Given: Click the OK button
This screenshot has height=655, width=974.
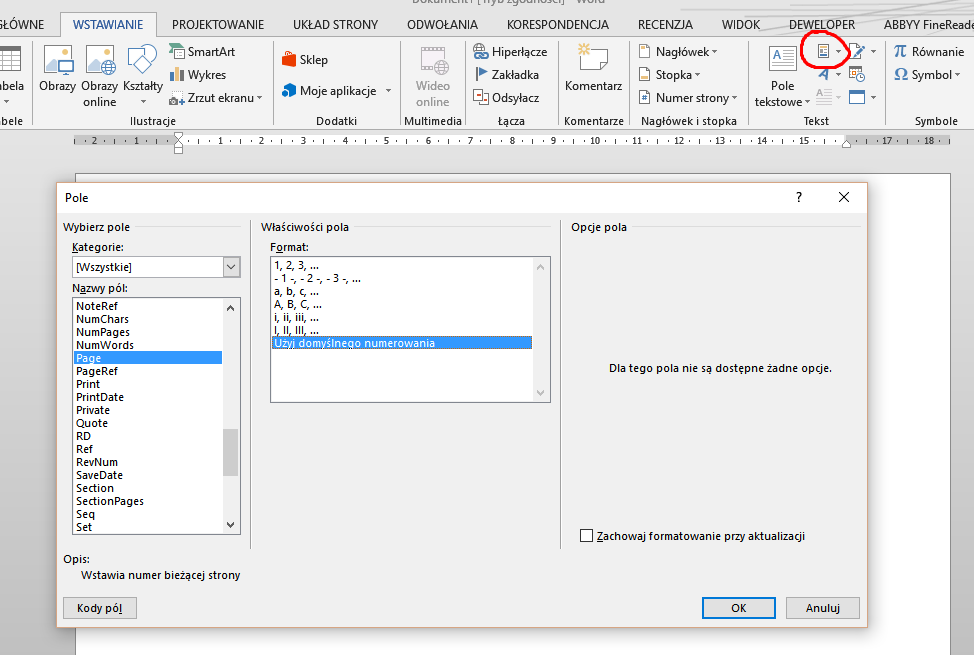Looking at the screenshot, I should 738,607.
